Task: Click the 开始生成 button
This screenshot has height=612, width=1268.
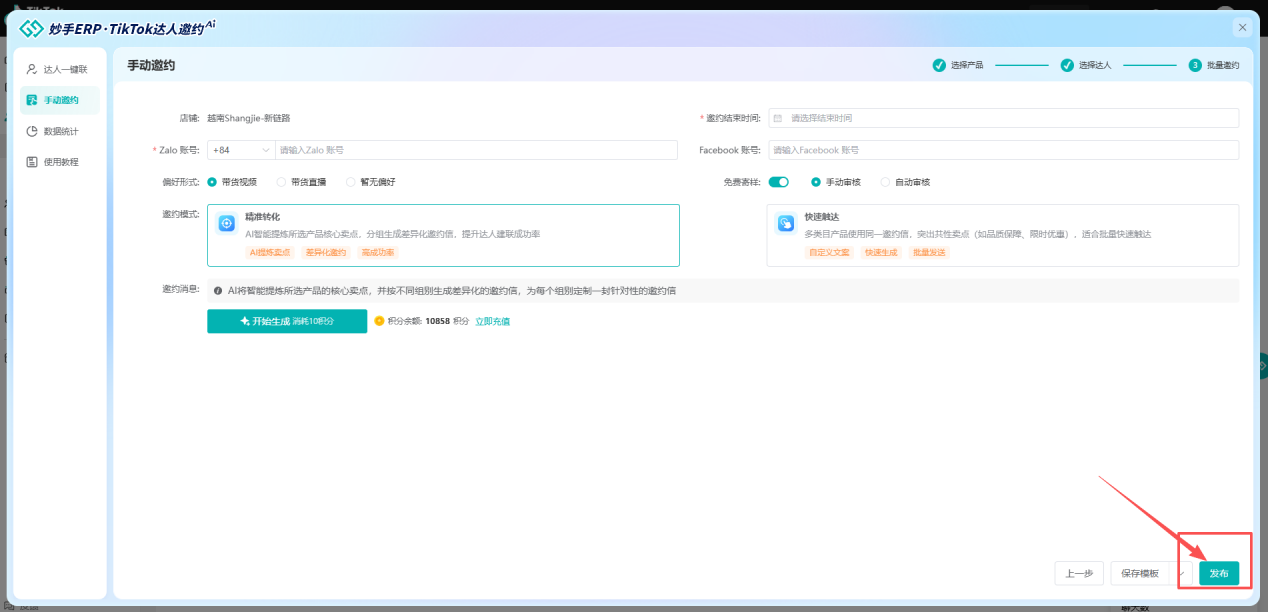Action: tap(287, 321)
